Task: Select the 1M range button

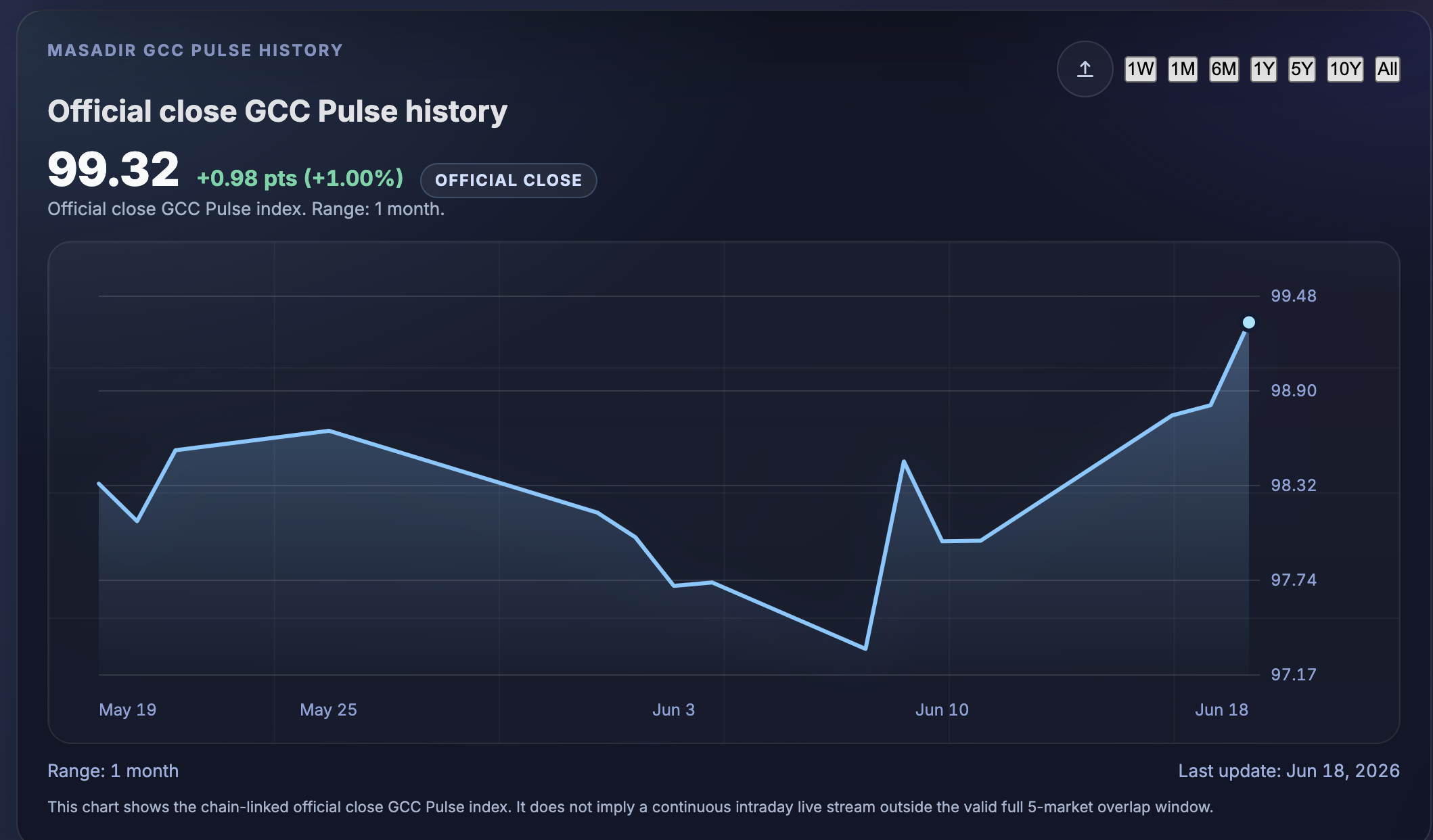Action: 1183,69
